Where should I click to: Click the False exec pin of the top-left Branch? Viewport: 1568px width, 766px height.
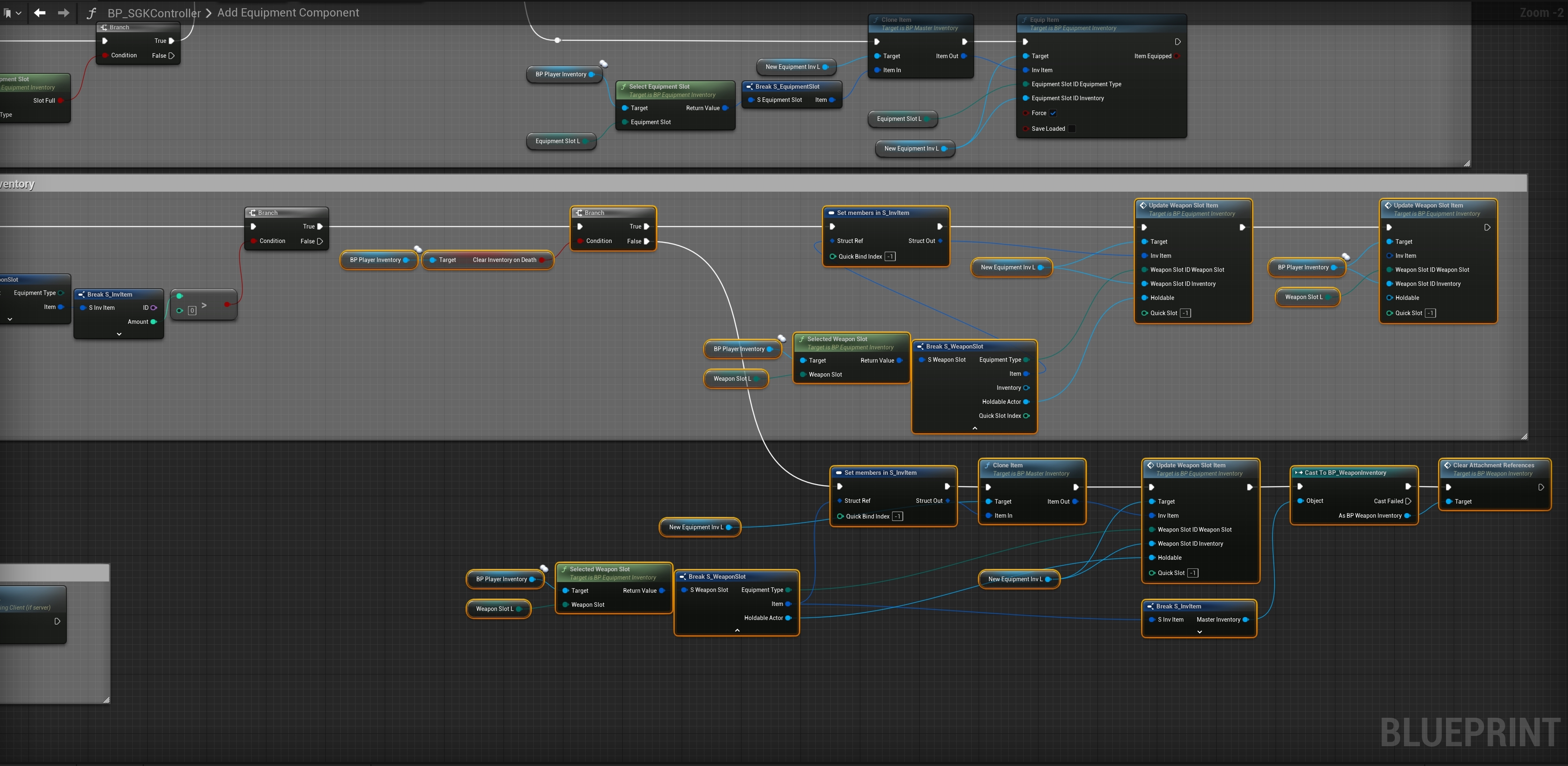(x=172, y=55)
